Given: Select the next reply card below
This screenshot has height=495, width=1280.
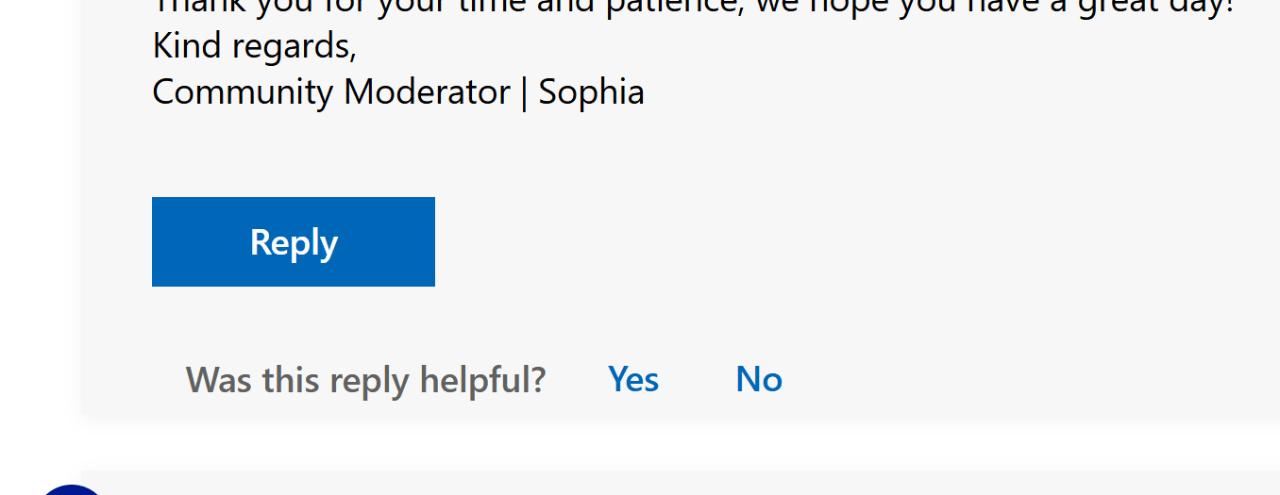Looking at the screenshot, I should pos(680,482).
